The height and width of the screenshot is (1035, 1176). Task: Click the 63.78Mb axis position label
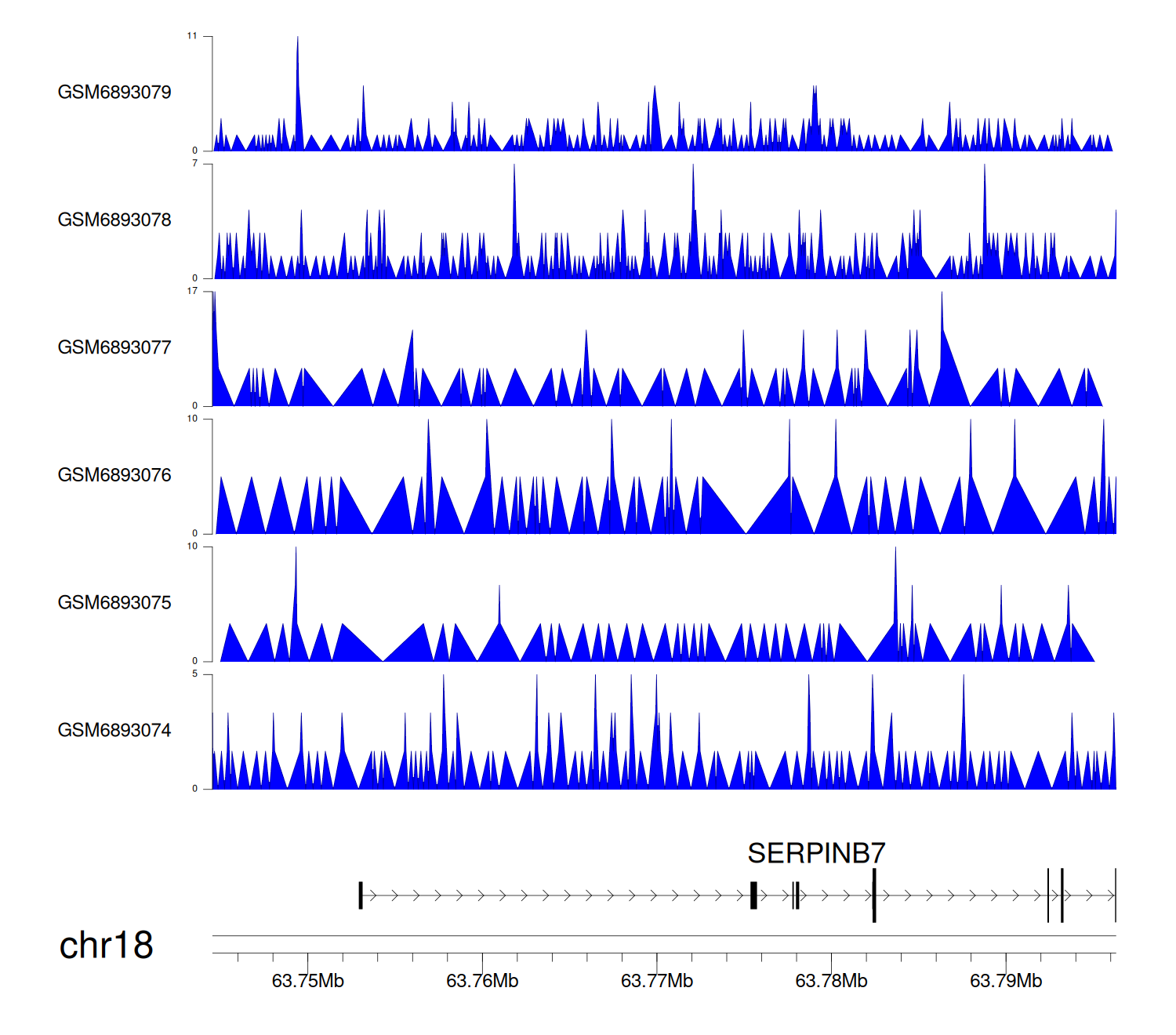pos(831,981)
